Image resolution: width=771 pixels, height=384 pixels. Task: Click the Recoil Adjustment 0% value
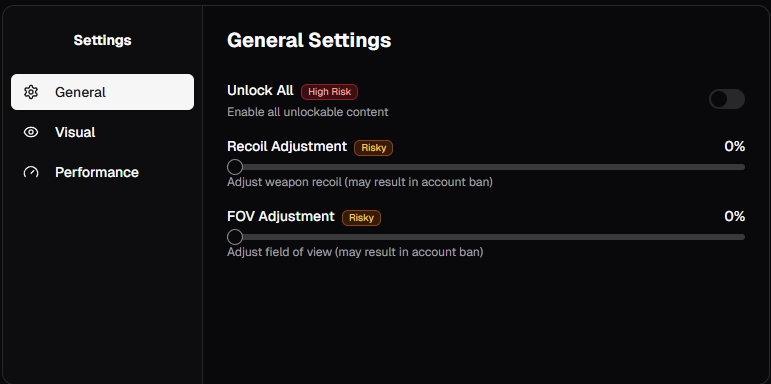coord(735,147)
